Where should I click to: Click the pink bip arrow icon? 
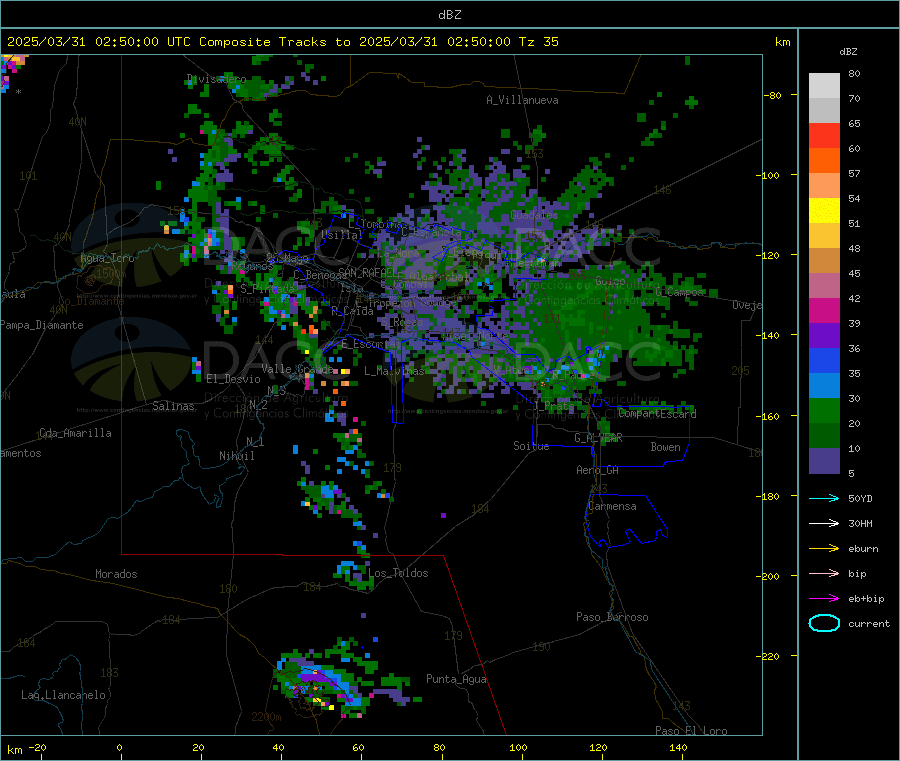[x=824, y=573]
